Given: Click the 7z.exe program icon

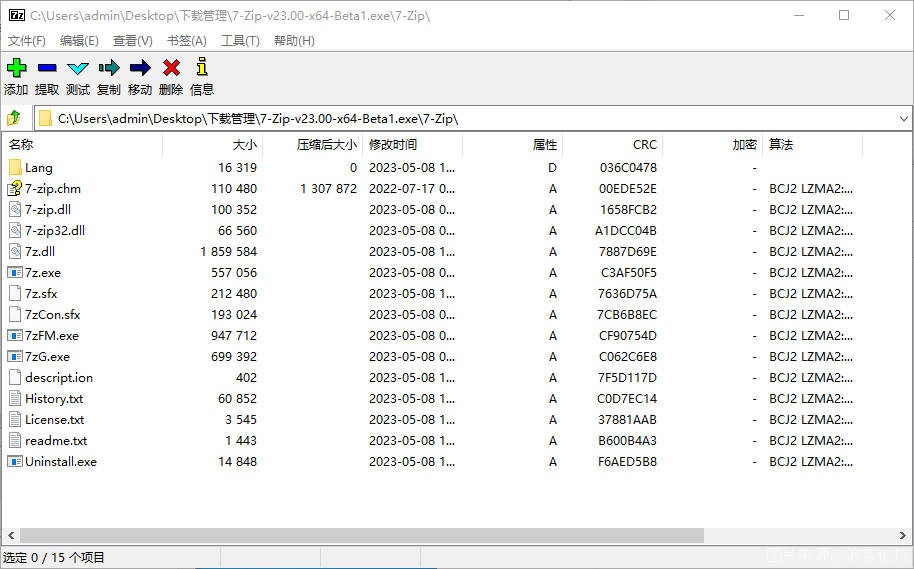Looking at the screenshot, I should (x=15, y=272).
